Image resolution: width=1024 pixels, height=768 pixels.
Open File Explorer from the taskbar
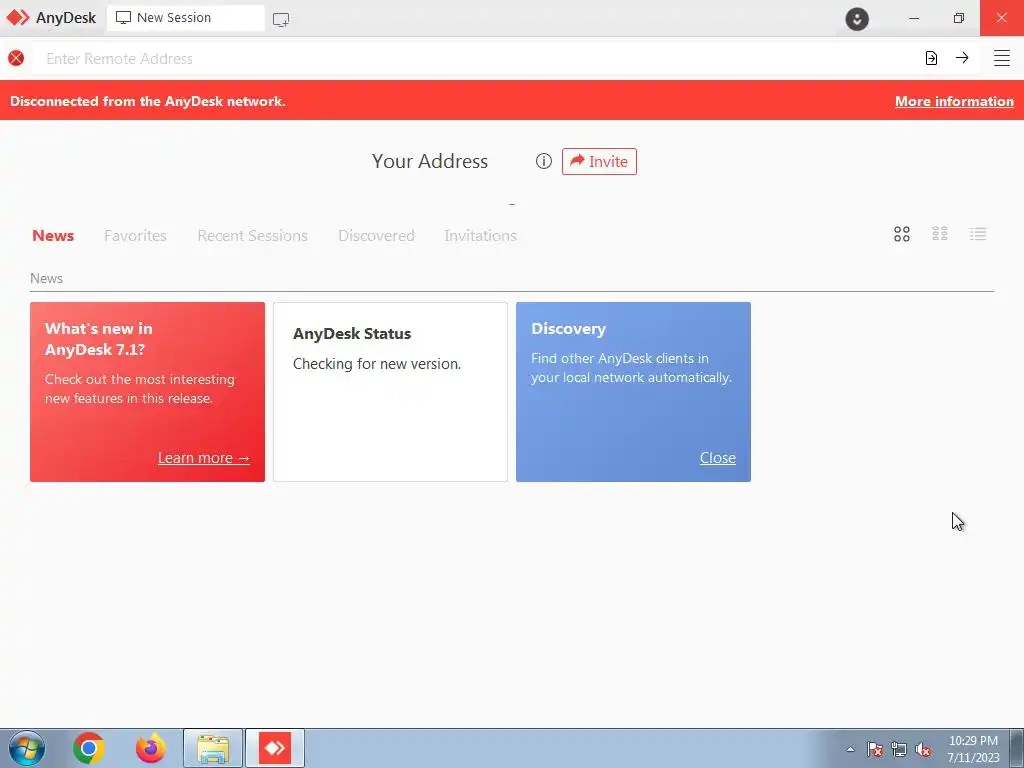213,748
